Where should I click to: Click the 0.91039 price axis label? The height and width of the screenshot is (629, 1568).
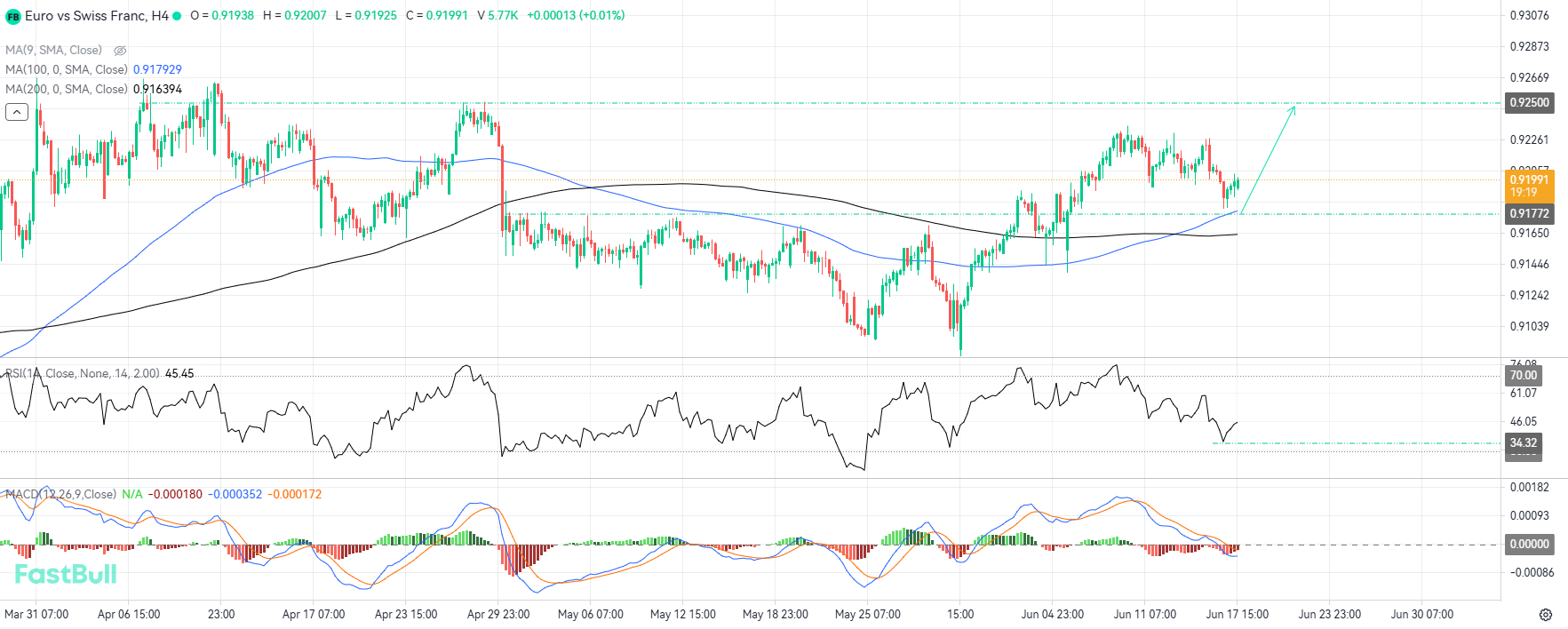[x=1530, y=326]
